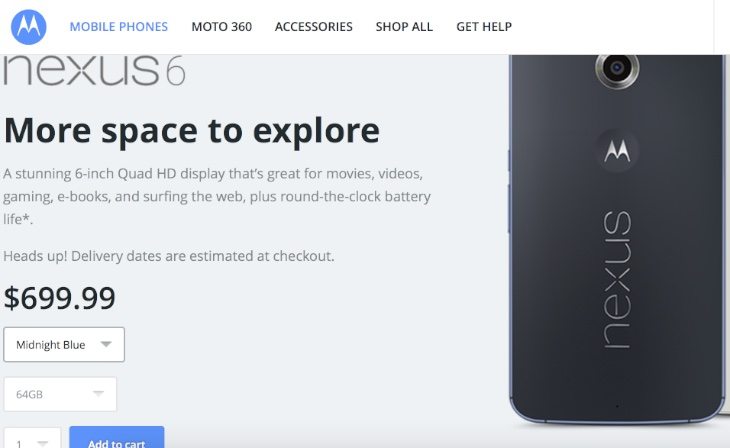Viewport: 730px width, 448px height.
Task: Open the Get Help menu item
Action: [484, 27]
